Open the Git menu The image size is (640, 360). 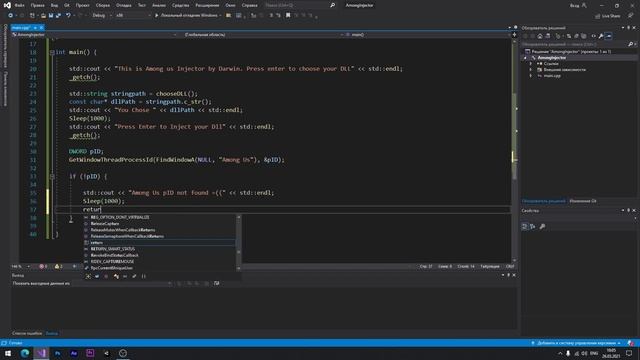[67, 5]
